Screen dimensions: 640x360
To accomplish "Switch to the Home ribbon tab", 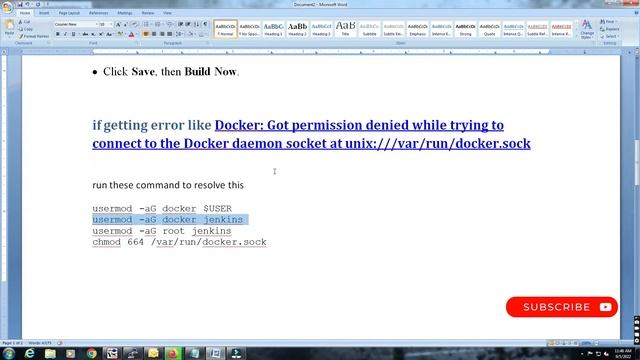I will [25, 13].
